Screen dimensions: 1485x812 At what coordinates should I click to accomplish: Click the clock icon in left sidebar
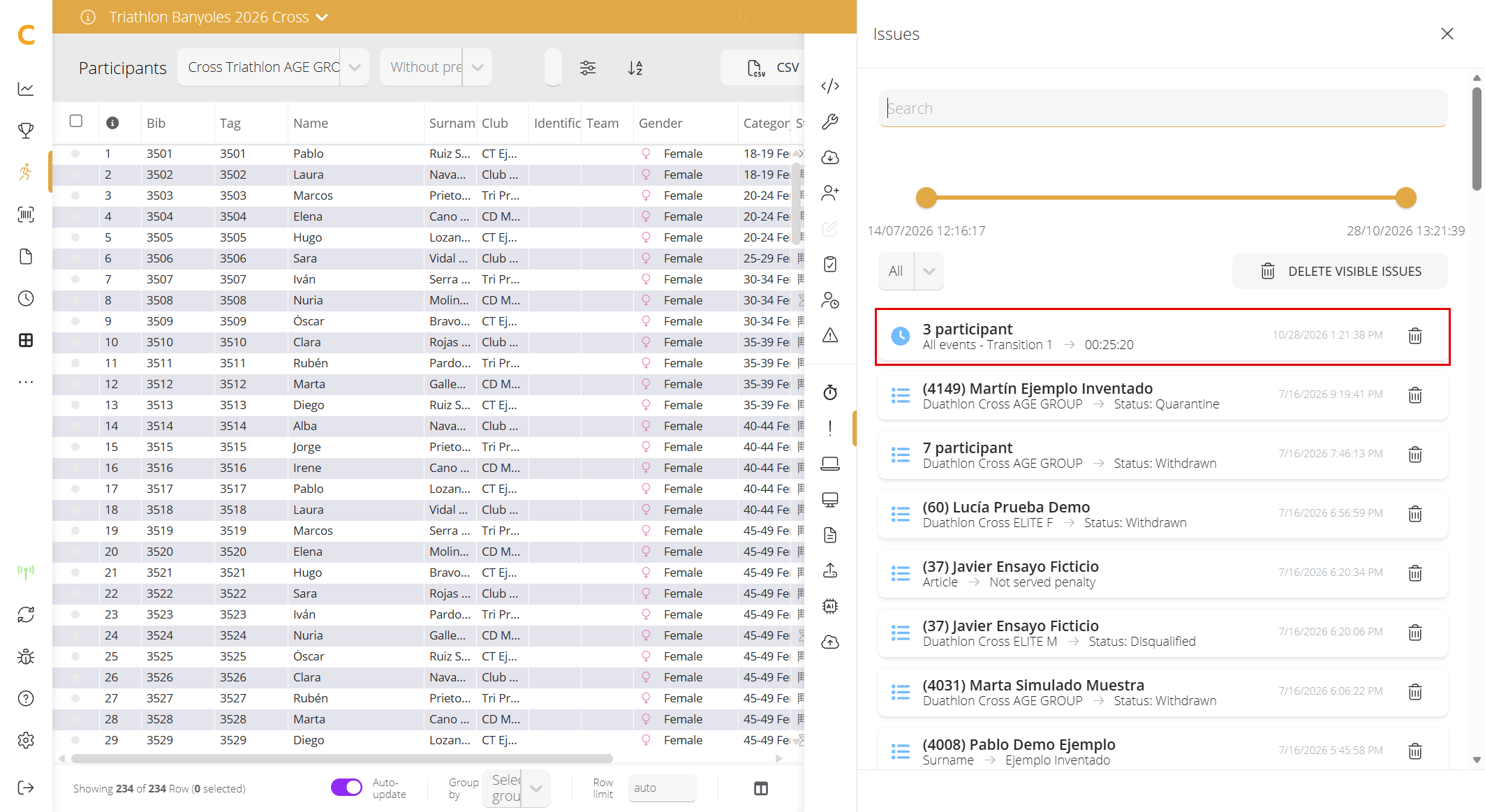tap(26, 298)
